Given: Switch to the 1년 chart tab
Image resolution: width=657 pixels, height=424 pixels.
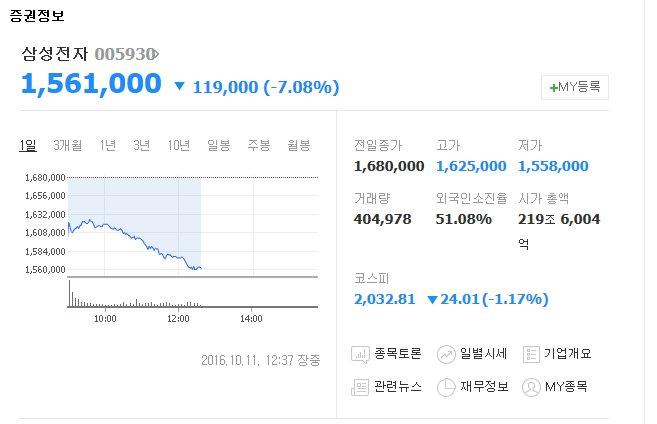Looking at the screenshot, I should (x=107, y=146).
